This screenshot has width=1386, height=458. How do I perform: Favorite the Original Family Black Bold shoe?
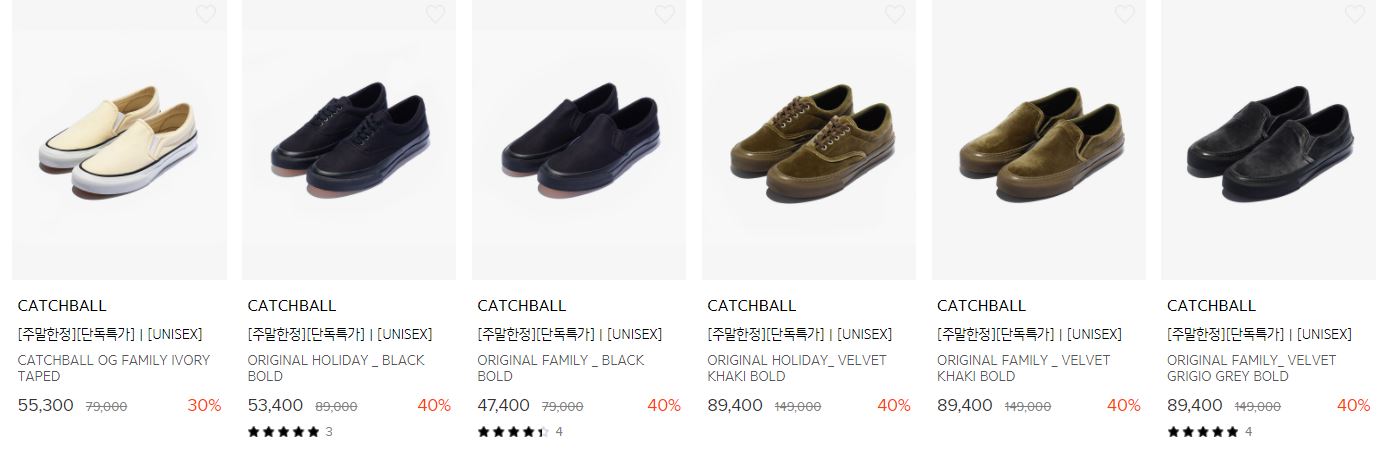(665, 14)
